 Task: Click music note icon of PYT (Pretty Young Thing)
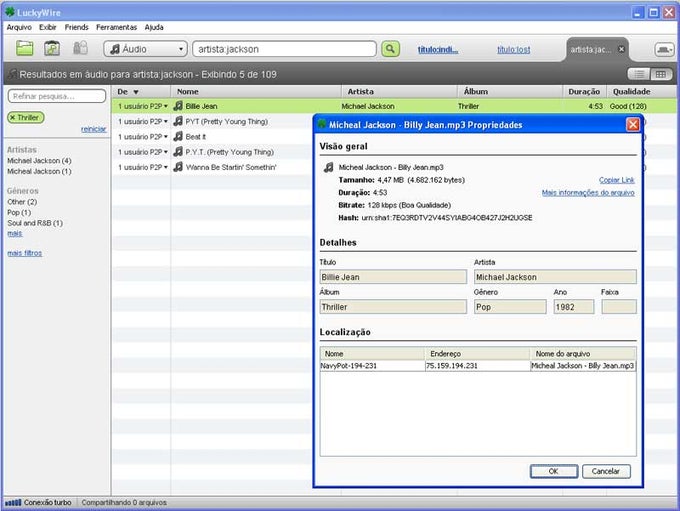[x=178, y=121]
